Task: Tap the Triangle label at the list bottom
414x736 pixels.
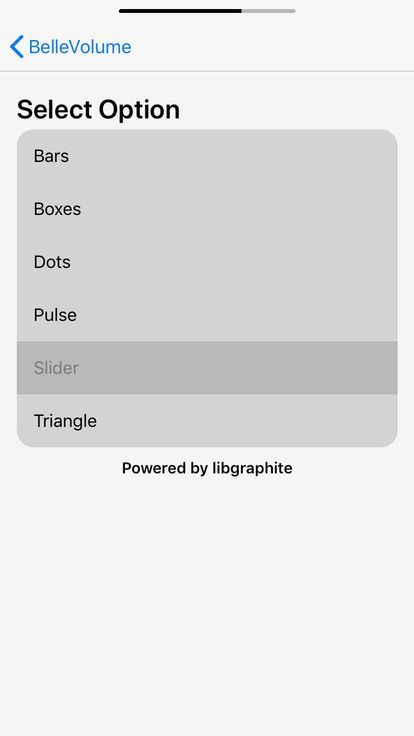Action: [65, 421]
